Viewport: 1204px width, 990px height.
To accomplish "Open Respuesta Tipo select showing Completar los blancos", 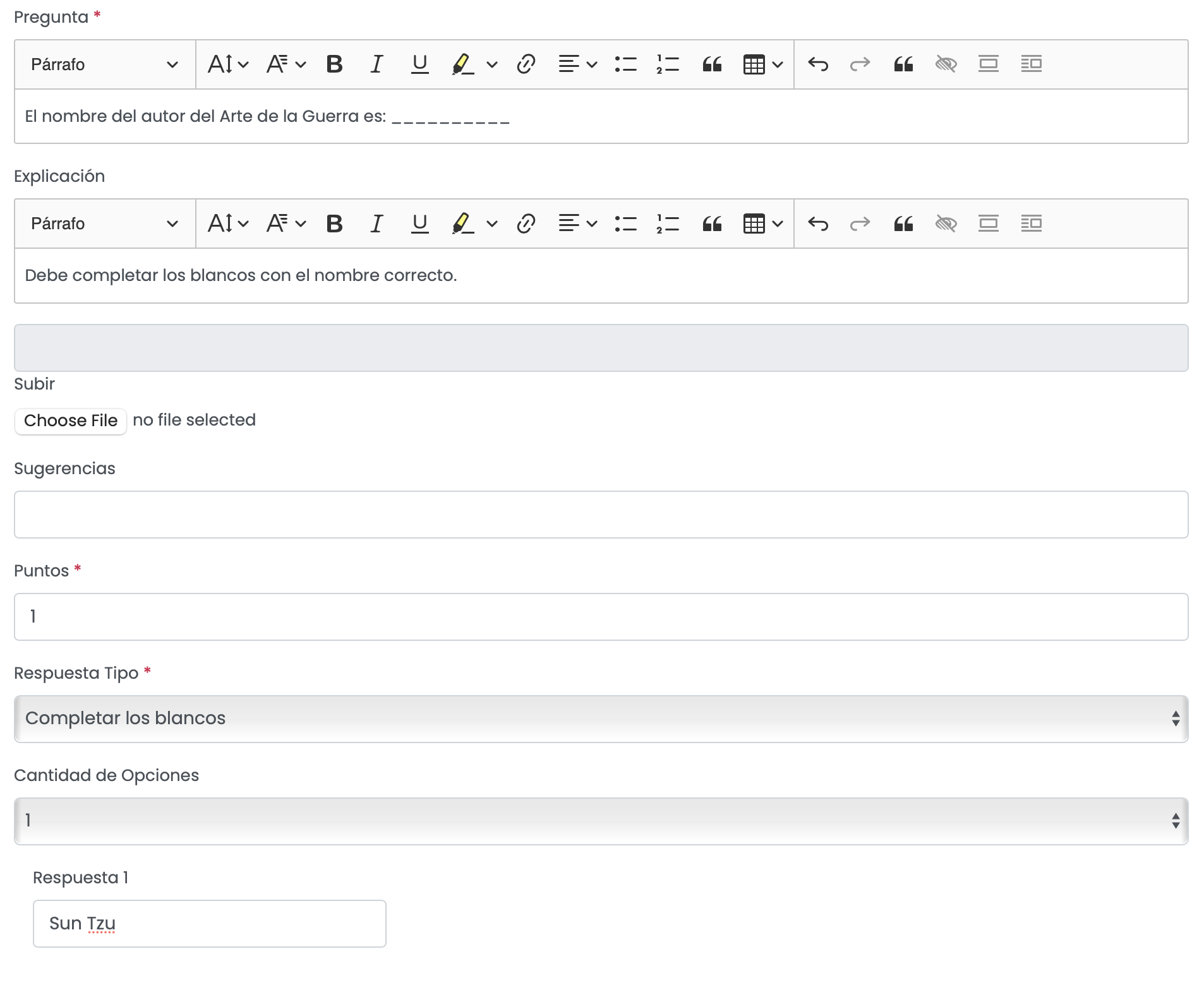I will click(601, 719).
